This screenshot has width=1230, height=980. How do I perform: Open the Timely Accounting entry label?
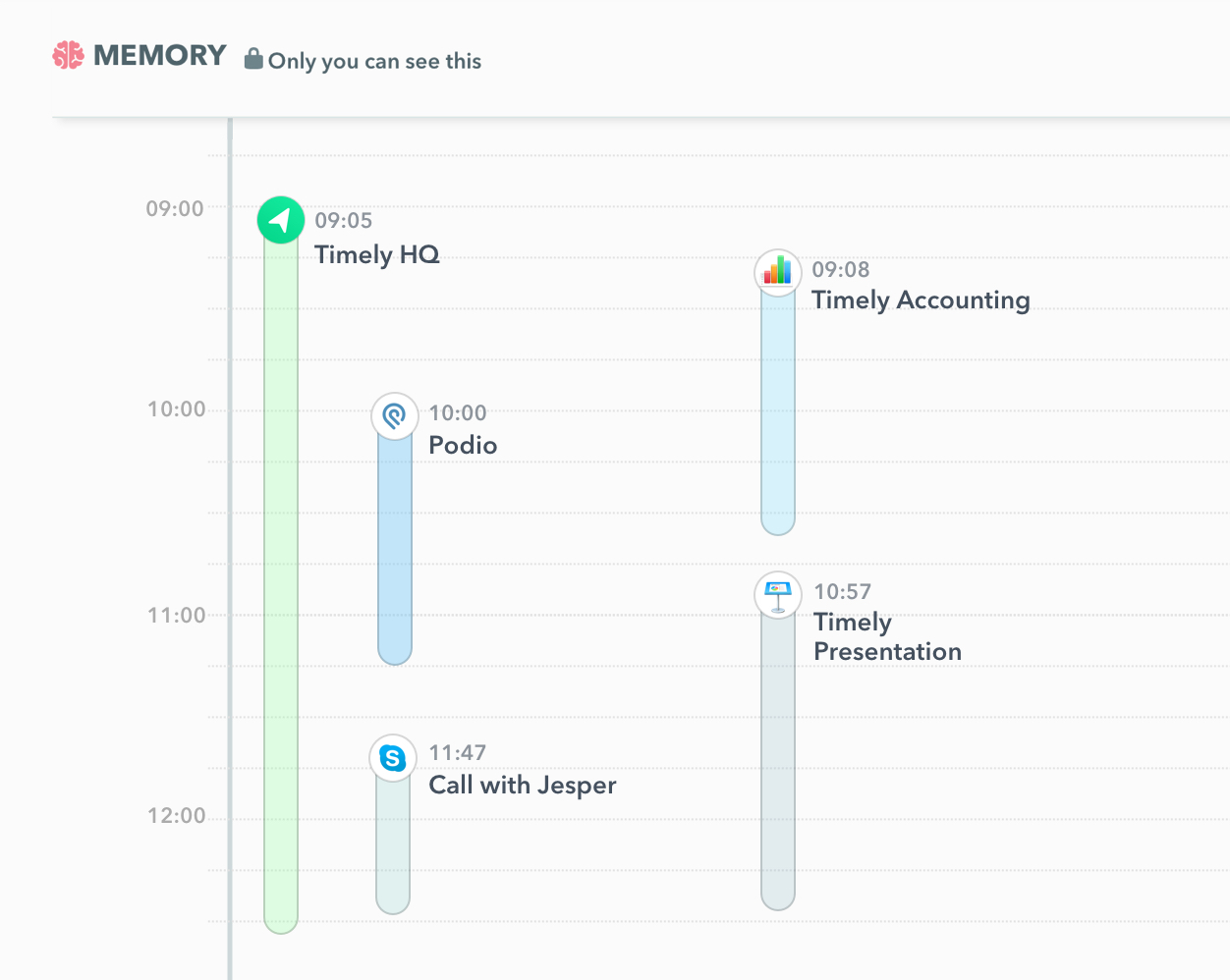921,300
